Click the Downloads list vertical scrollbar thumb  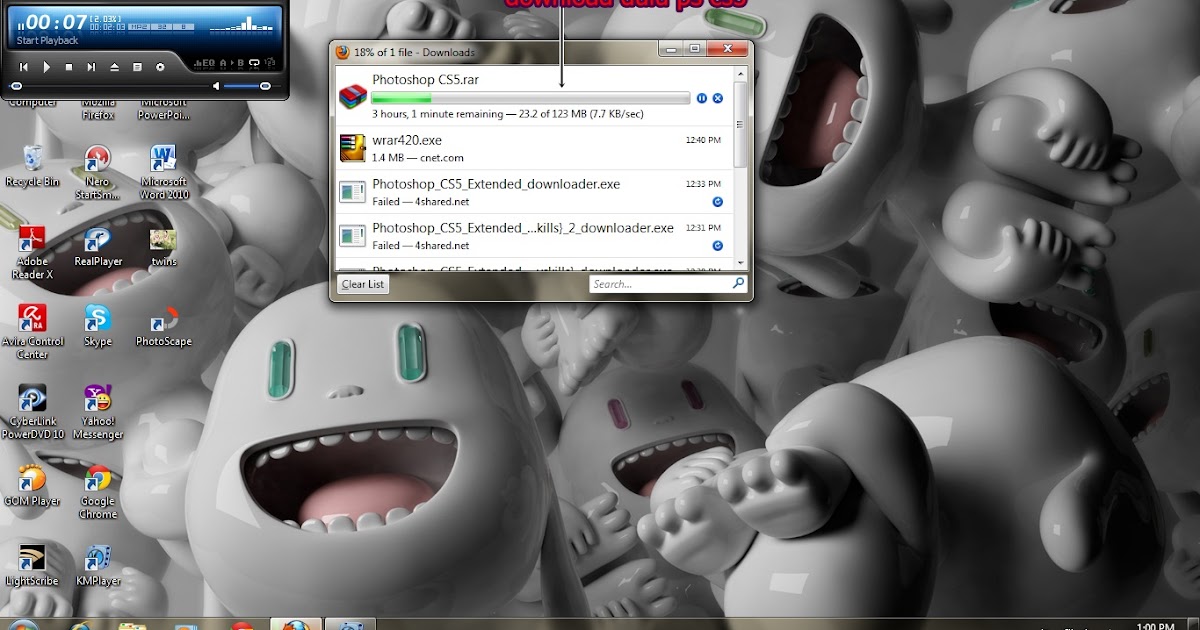point(740,125)
